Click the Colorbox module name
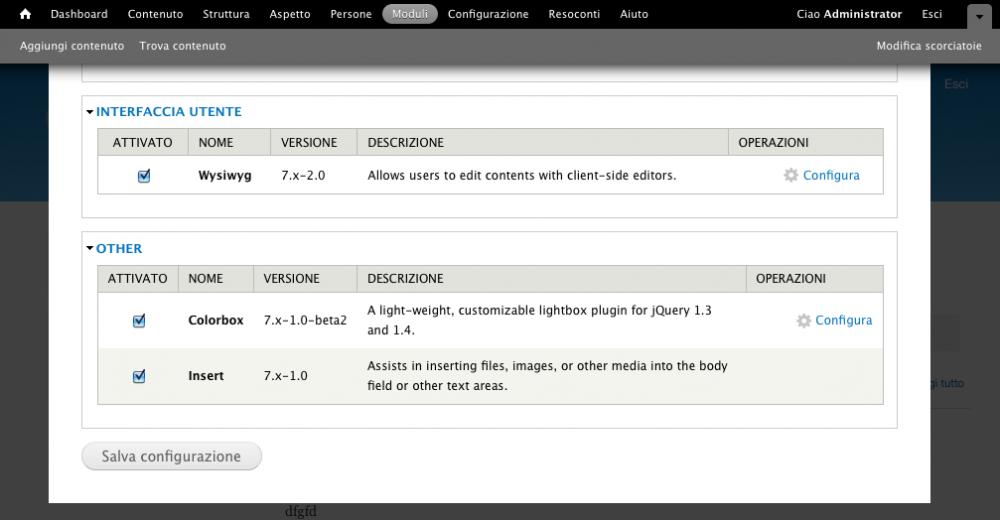 tap(216, 320)
